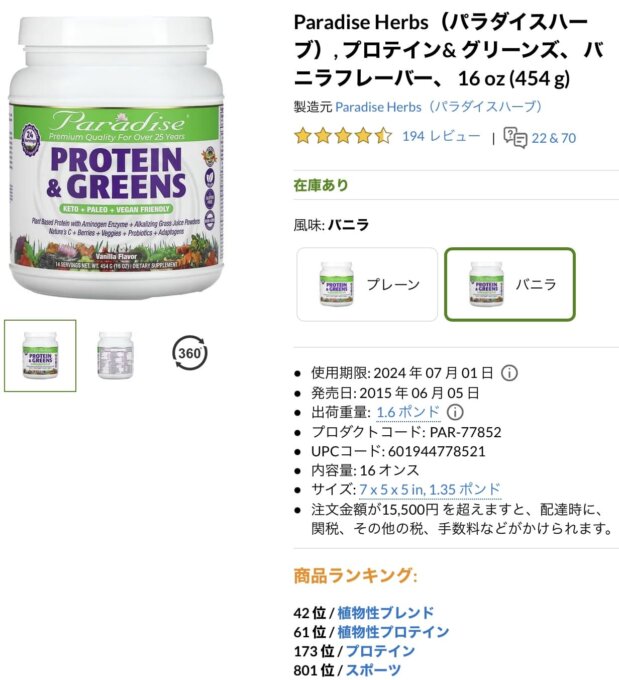This screenshot has height=680, width=619.
Task: Visit the Paradise Herbs manufacturer link
Action: click(x=439, y=107)
